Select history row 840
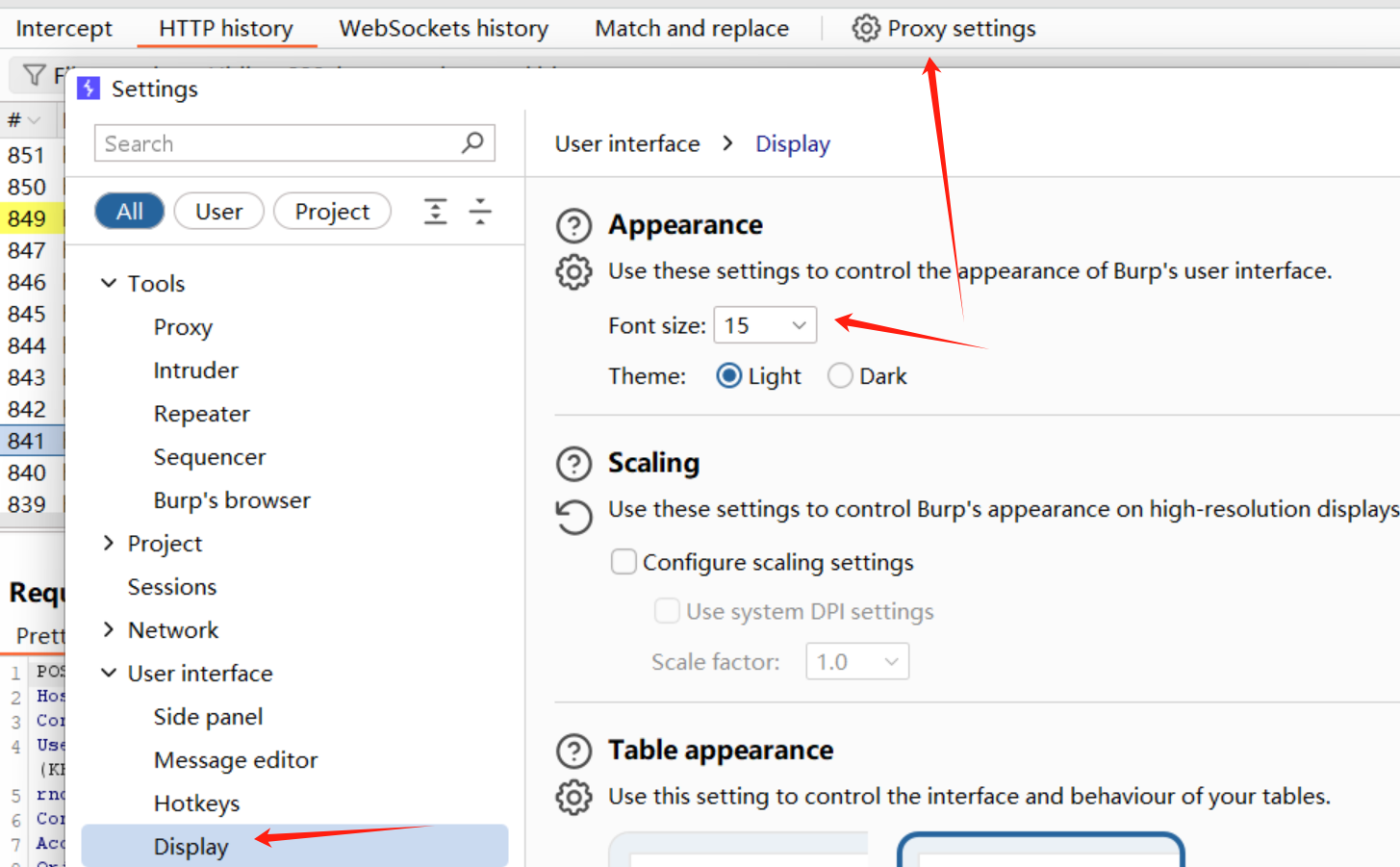The width and height of the screenshot is (1400, 867). 32,472
